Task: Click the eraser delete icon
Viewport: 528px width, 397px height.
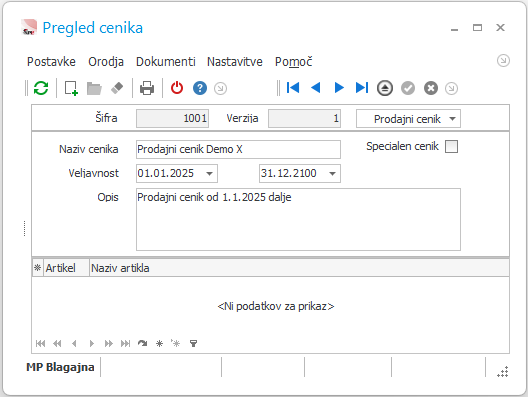Action: point(117,88)
